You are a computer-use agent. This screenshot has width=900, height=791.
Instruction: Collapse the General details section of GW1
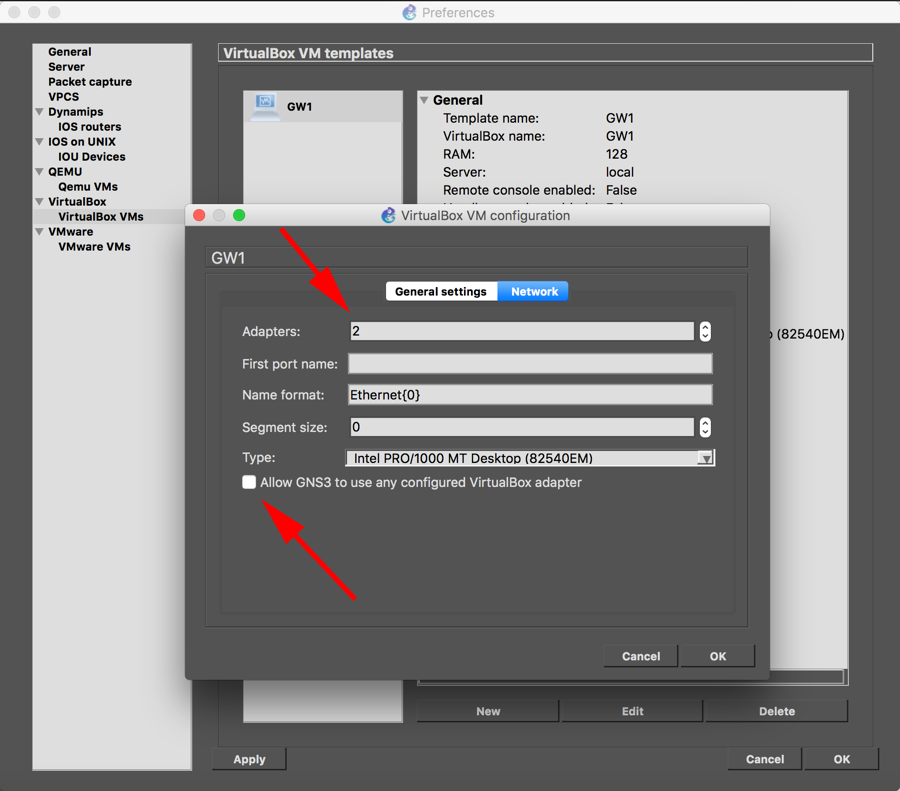pos(424,100)
